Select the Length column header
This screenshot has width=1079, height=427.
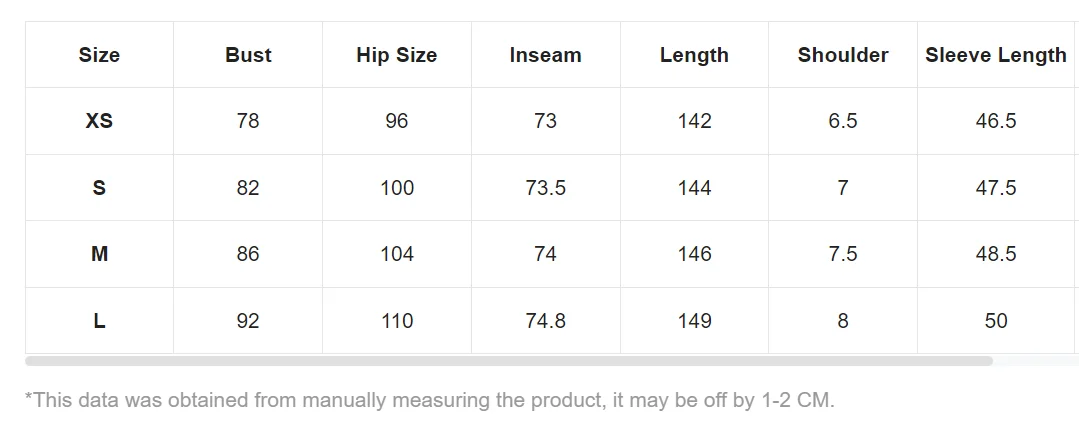point(694,55)
